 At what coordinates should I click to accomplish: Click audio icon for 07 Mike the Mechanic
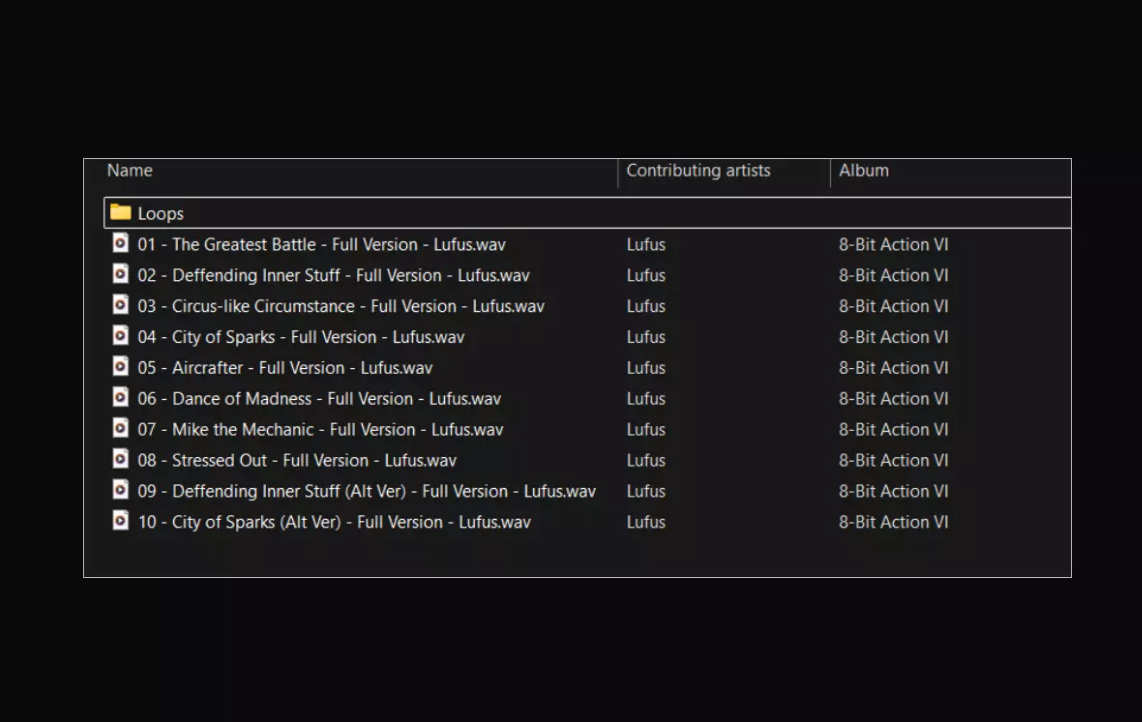click(120, 428)
